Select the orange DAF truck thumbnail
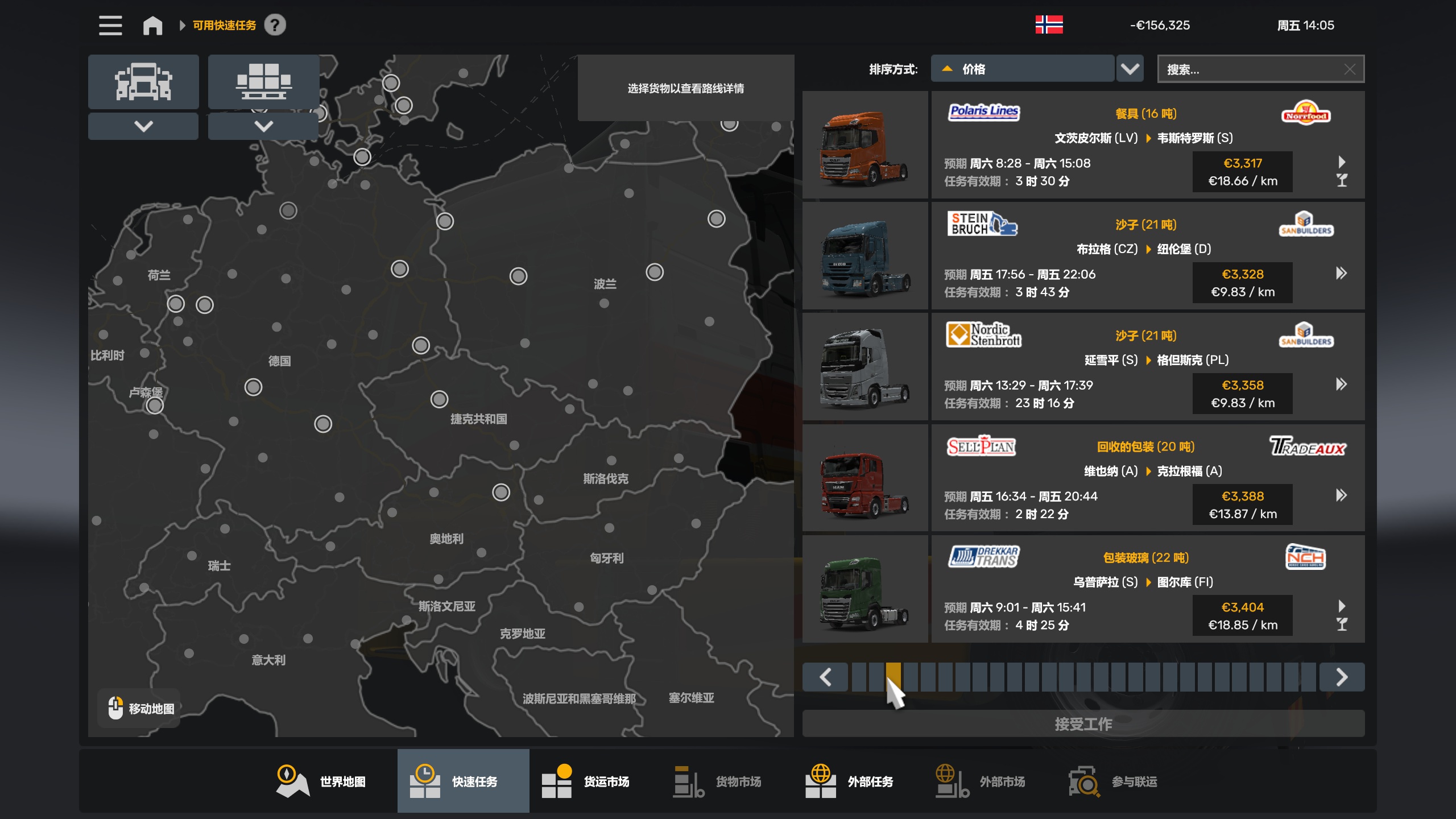Image resolution: width=1456 pixels, height=819 pixels. pyautogui.click(x=864, y=146)
